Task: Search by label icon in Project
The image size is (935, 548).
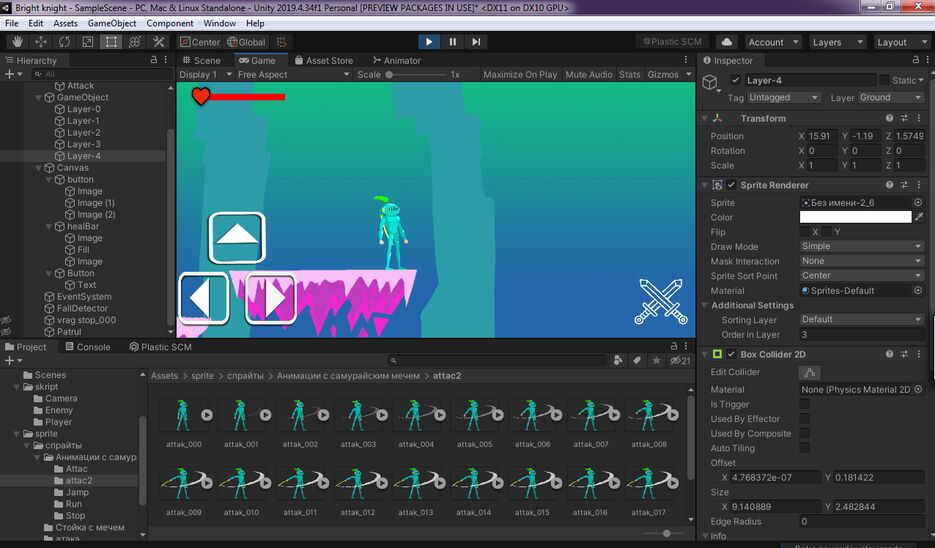Action: click(x=637, y=360)
